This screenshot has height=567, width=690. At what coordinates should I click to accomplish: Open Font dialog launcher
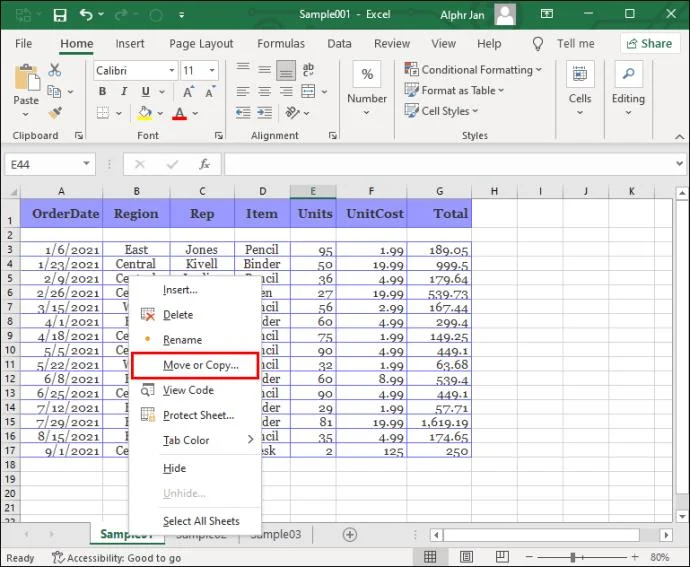tap(218, 136)
